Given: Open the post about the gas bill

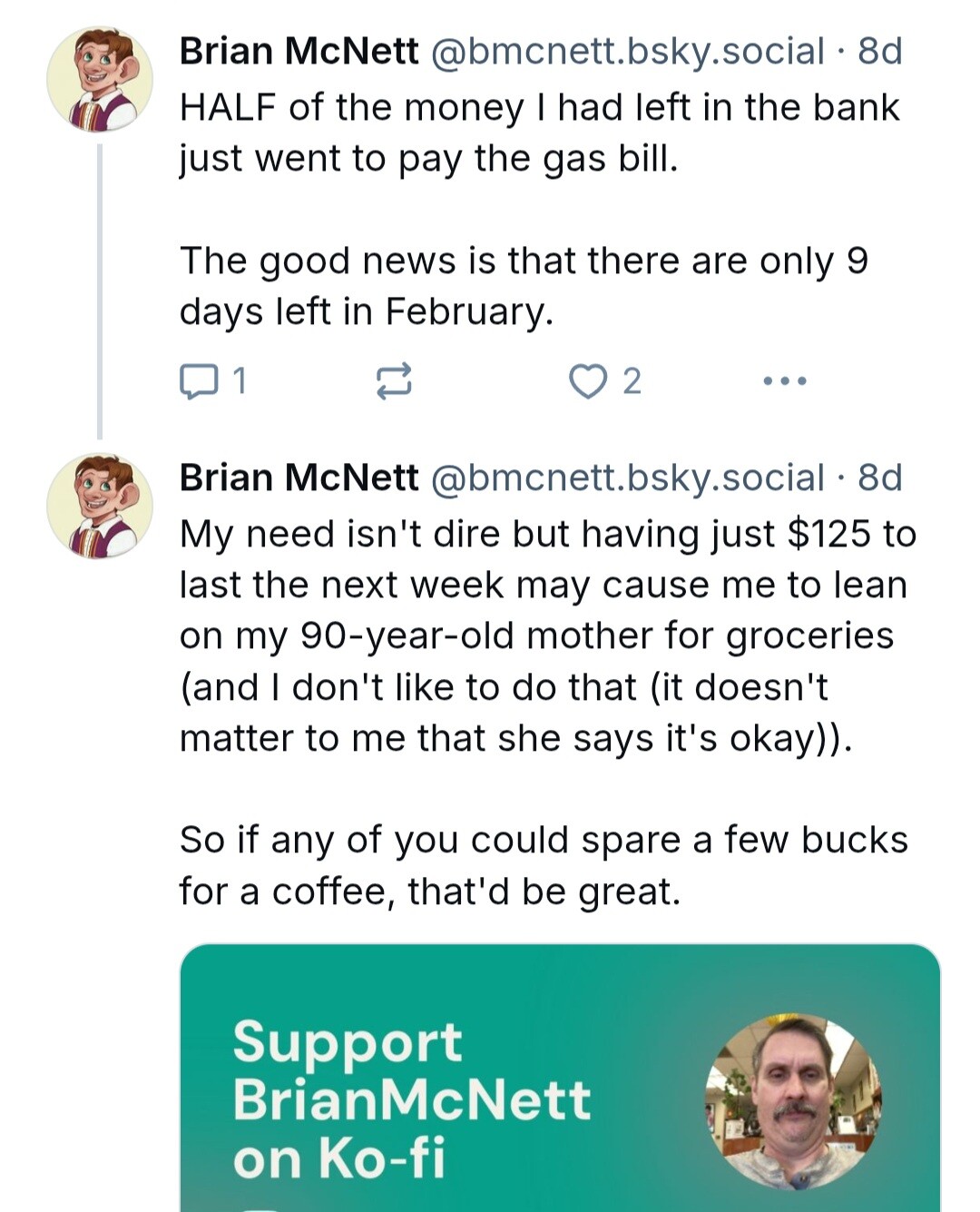Looking at the screenshot, I should 540,209.
